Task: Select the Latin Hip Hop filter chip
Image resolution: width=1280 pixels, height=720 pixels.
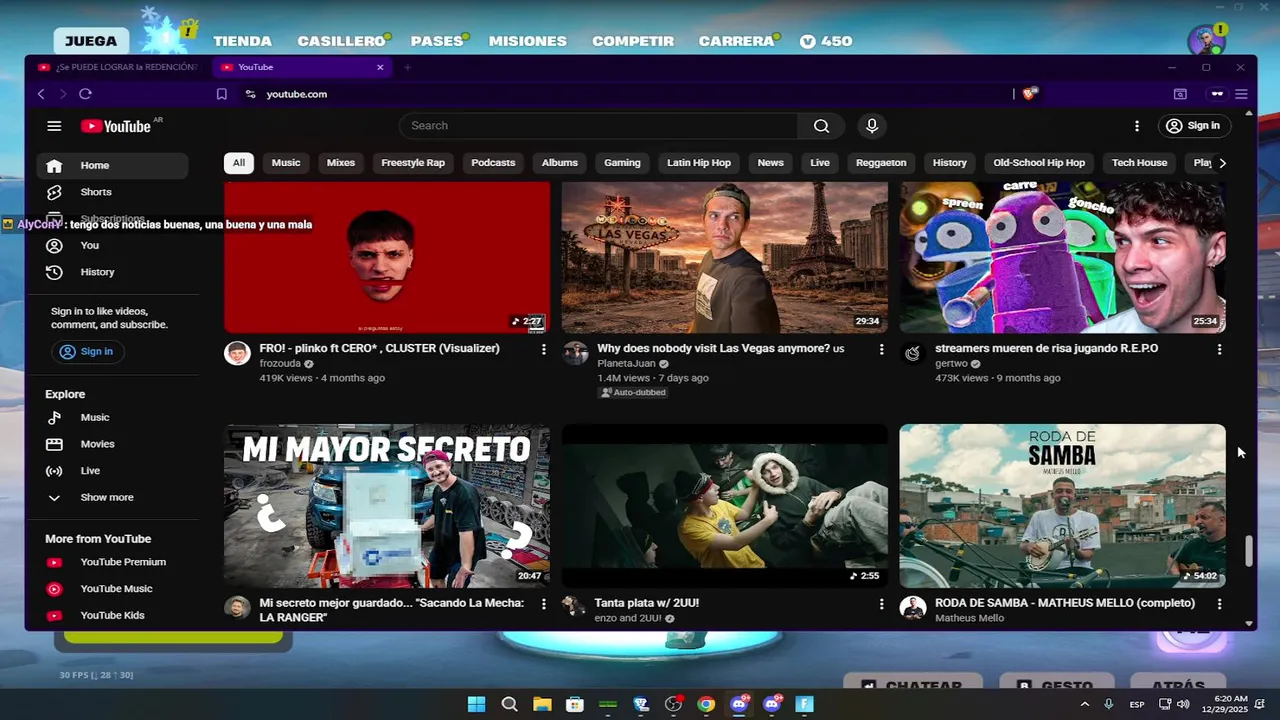Action: coord(699,163)
